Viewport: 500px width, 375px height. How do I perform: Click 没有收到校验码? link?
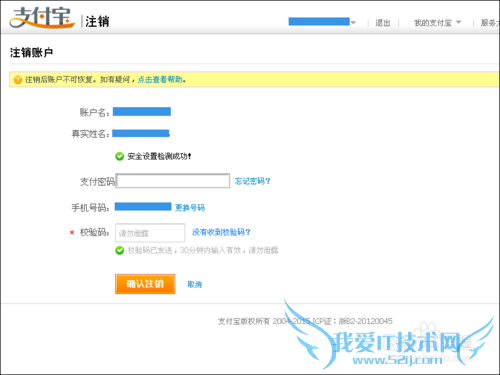click(x=221, y=232)
